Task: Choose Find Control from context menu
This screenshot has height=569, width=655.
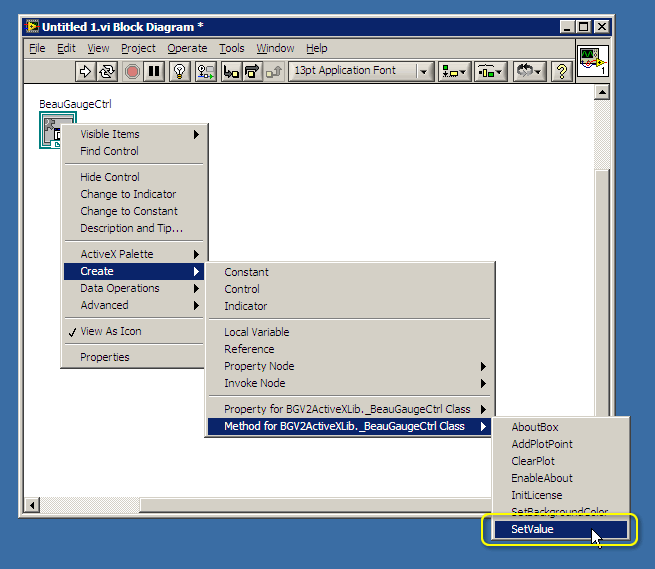Action: (x=134, y=151)
